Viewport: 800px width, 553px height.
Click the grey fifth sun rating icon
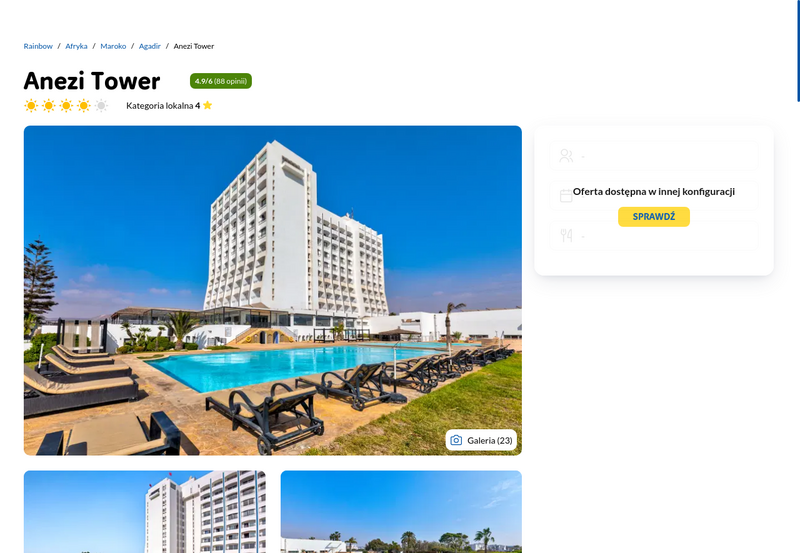pos(101,106)
